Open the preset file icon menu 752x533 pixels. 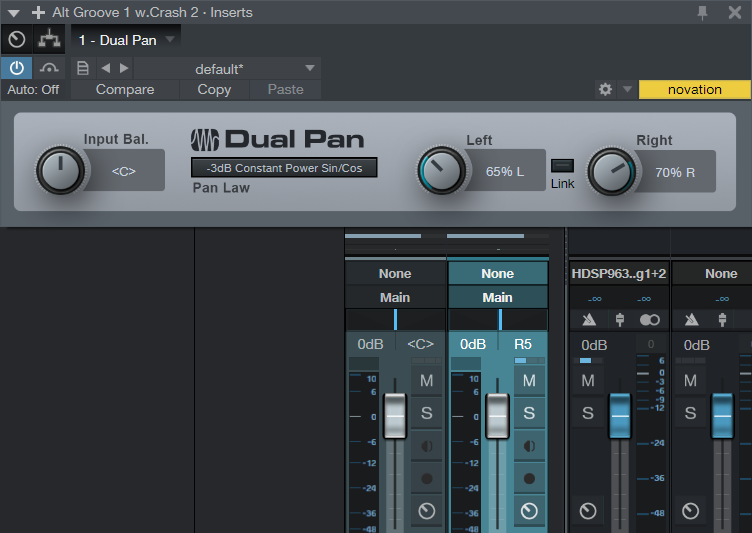83,68
